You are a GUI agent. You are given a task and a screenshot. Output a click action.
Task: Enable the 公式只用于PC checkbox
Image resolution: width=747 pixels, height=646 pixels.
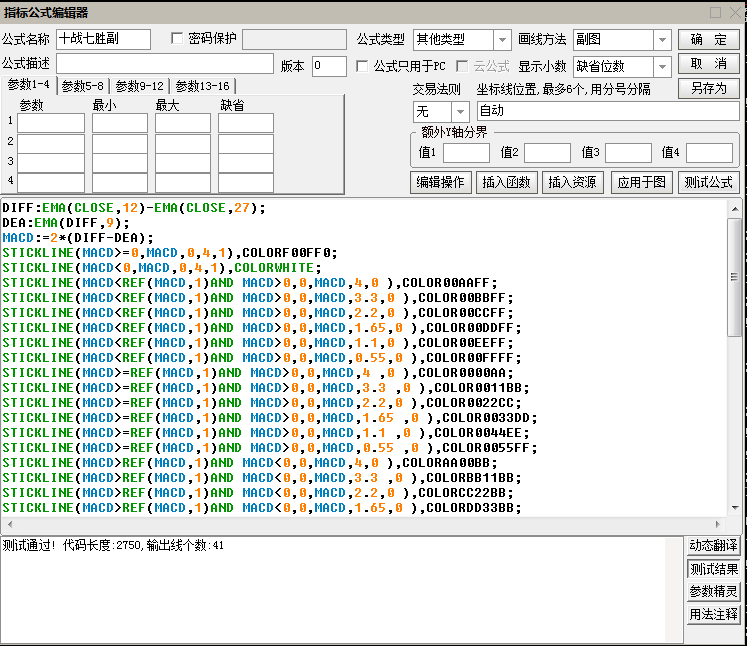362,66
